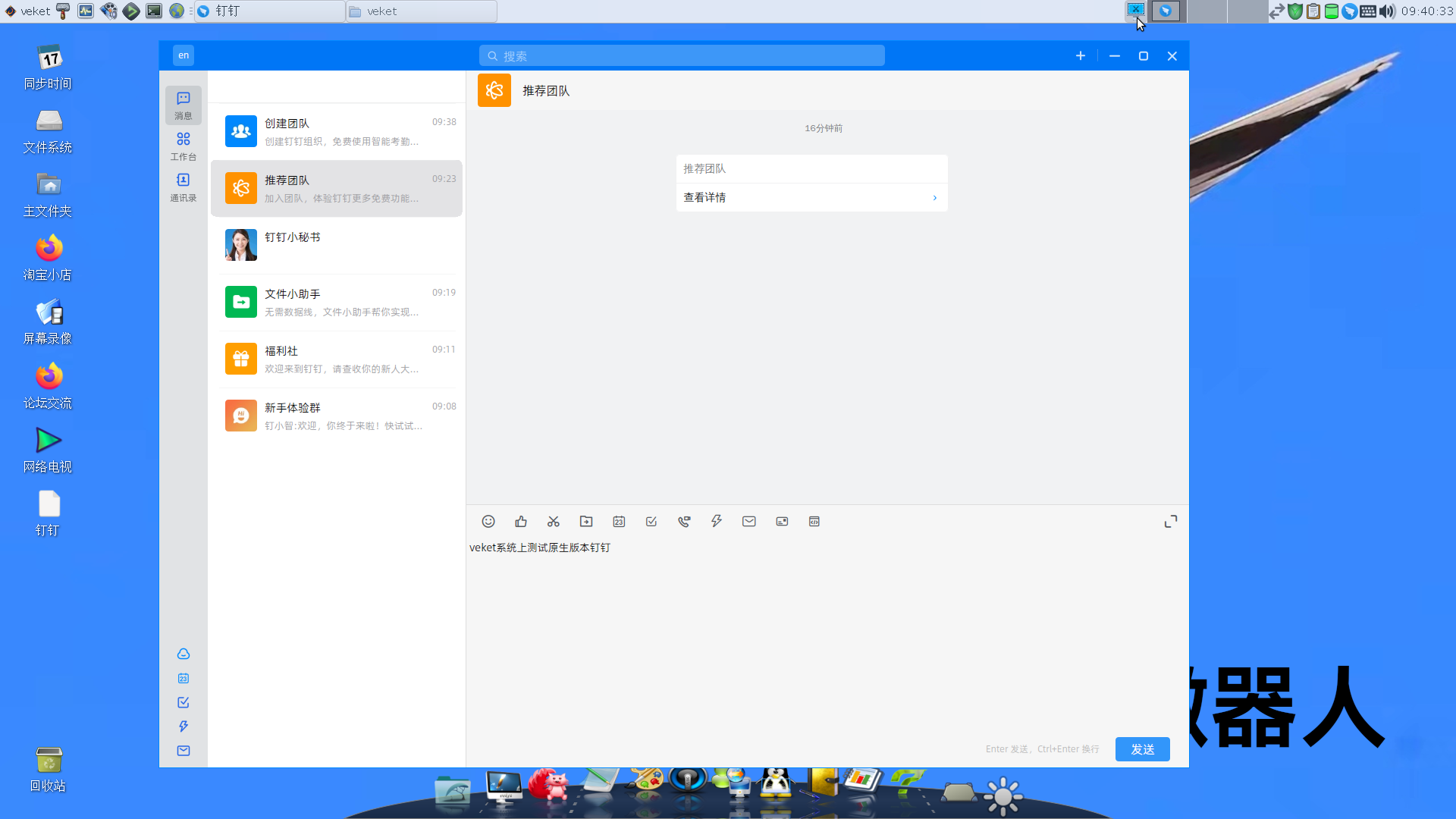Open the 福利社 conversation
This screenshot has width=1456, height=819.
pyautogui.click(x=337, y=359)
